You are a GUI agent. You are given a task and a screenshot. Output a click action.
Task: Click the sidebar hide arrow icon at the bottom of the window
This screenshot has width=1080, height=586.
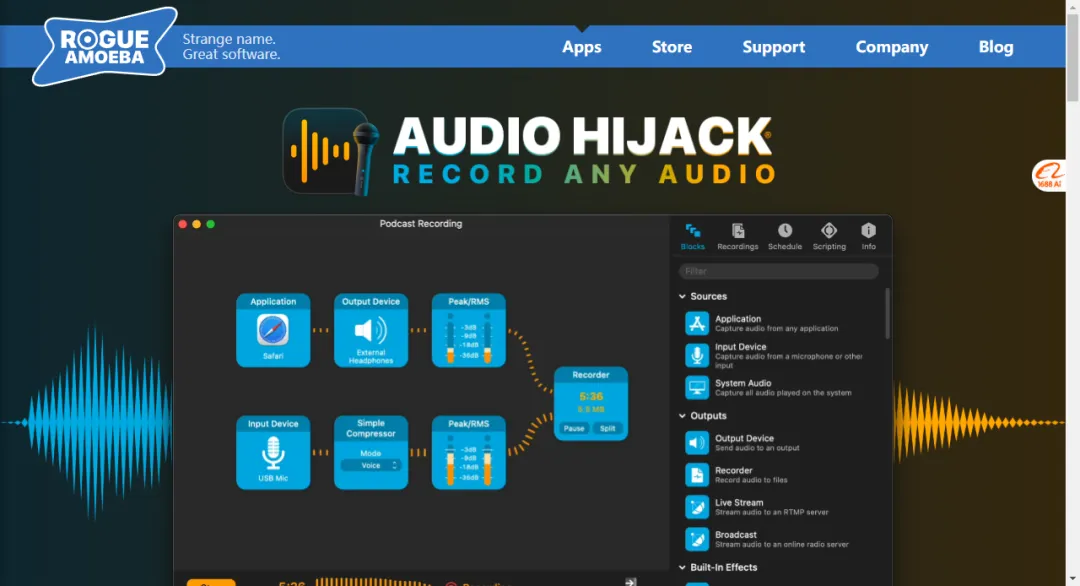(630, 582)
